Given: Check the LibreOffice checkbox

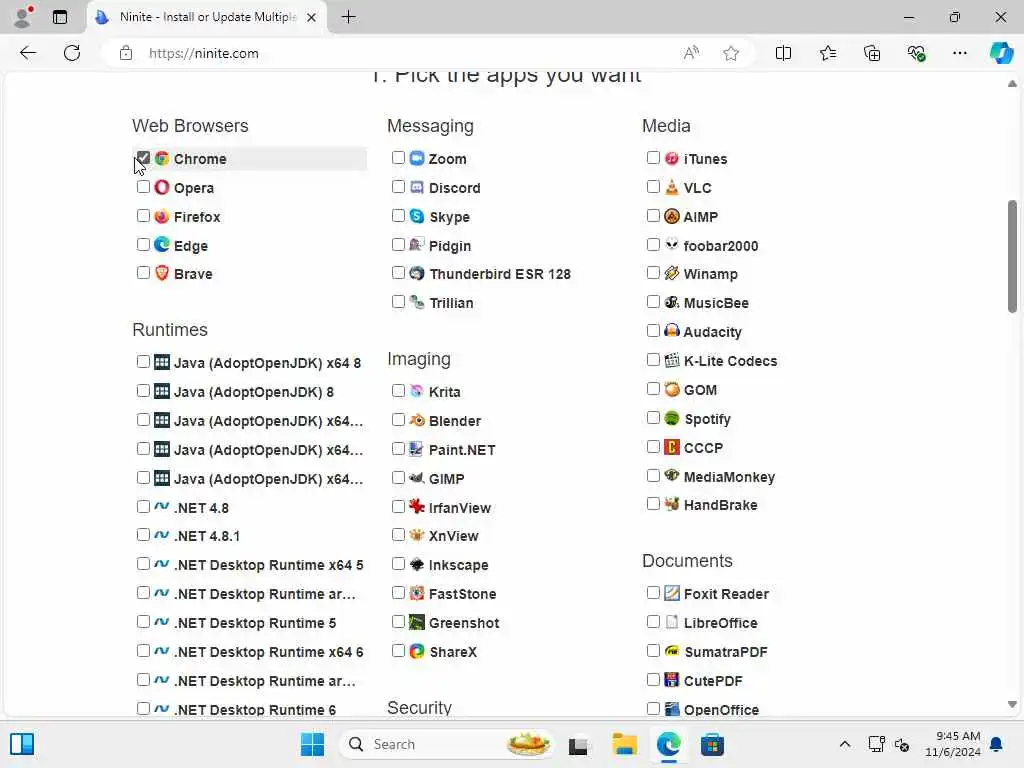Looking at the screenshot, I should [652, 622].
